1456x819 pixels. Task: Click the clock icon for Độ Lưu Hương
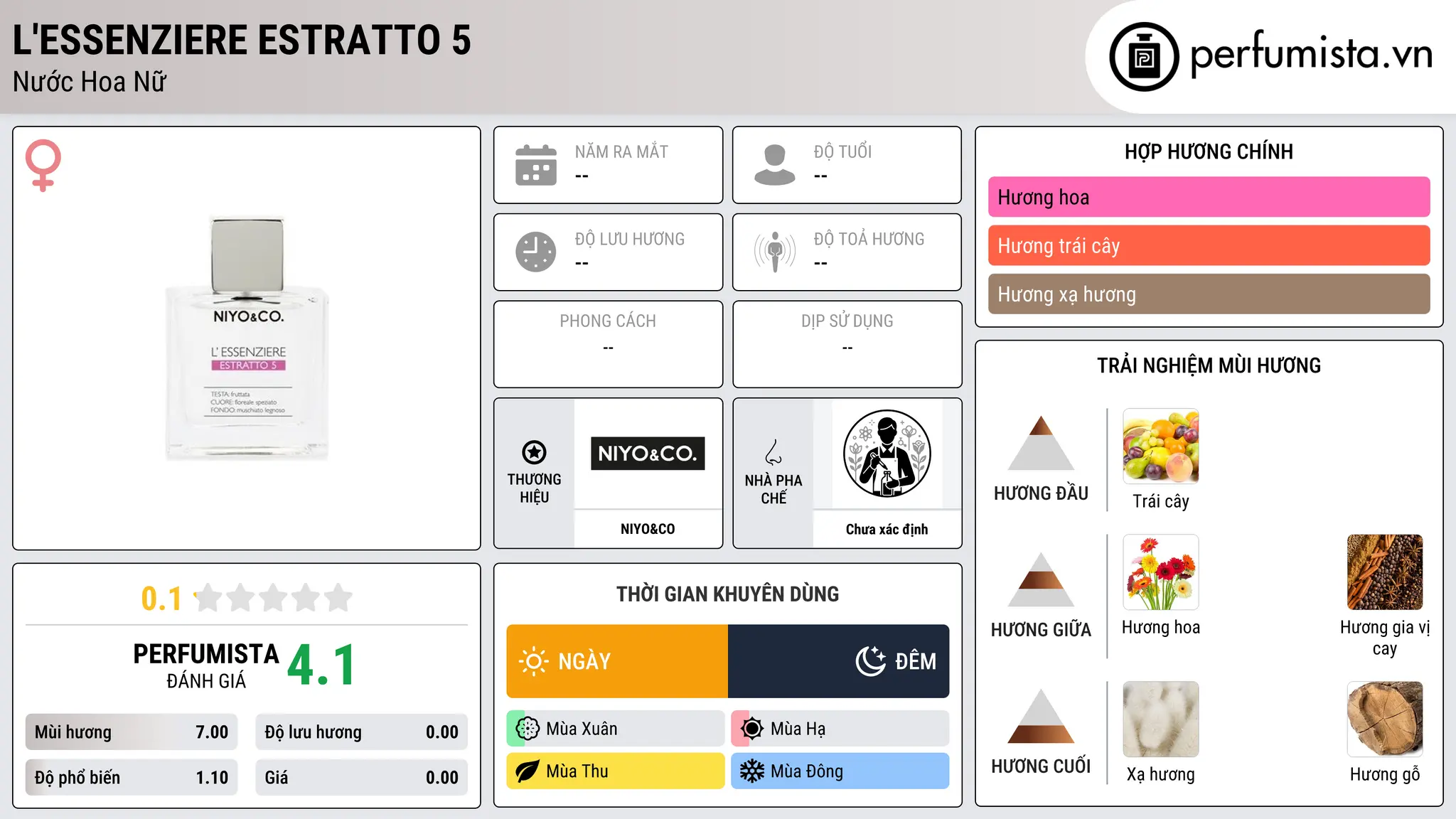tap(536, 252)
